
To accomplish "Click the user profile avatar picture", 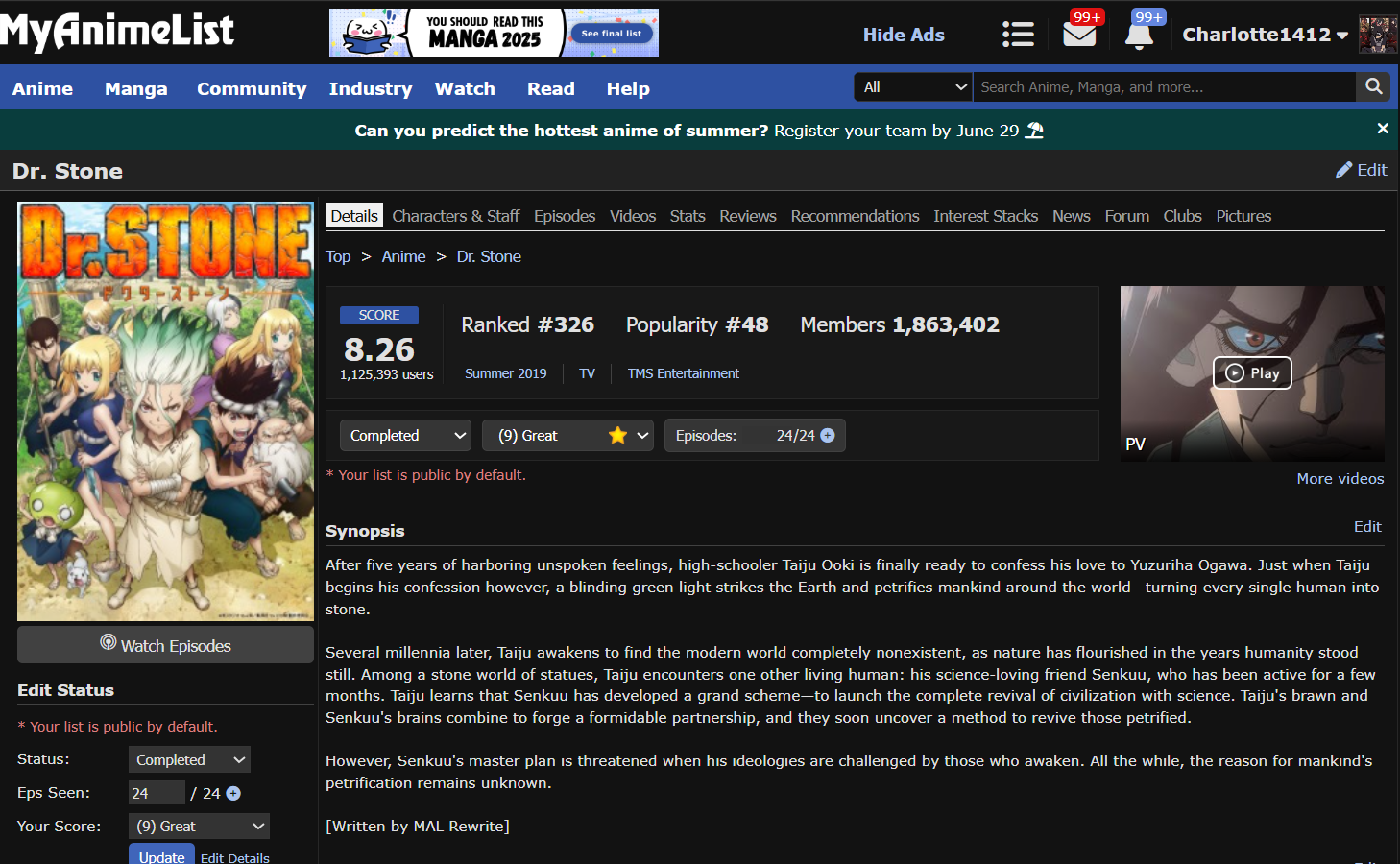I will [1378, 35].
